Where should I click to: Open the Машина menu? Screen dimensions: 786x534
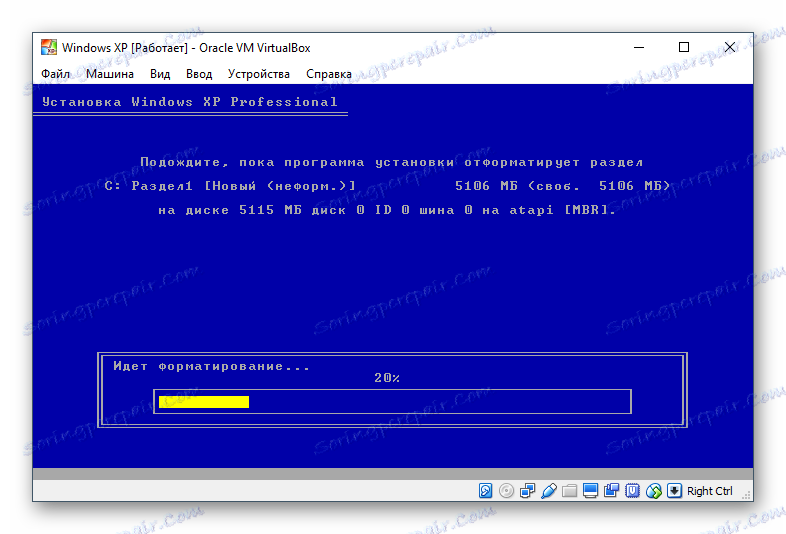click(x=110, y=74)
